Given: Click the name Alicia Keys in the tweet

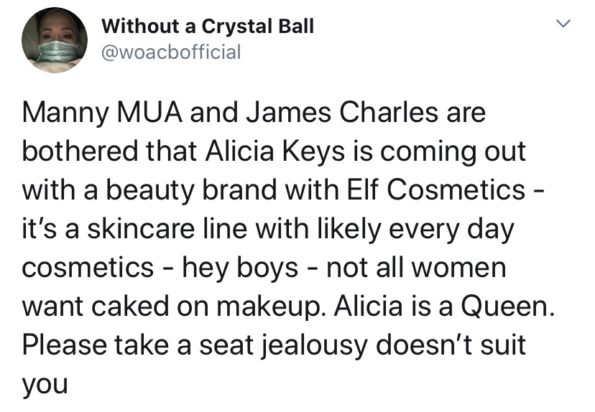Looking at the screenshot, I should coord(275,151).
